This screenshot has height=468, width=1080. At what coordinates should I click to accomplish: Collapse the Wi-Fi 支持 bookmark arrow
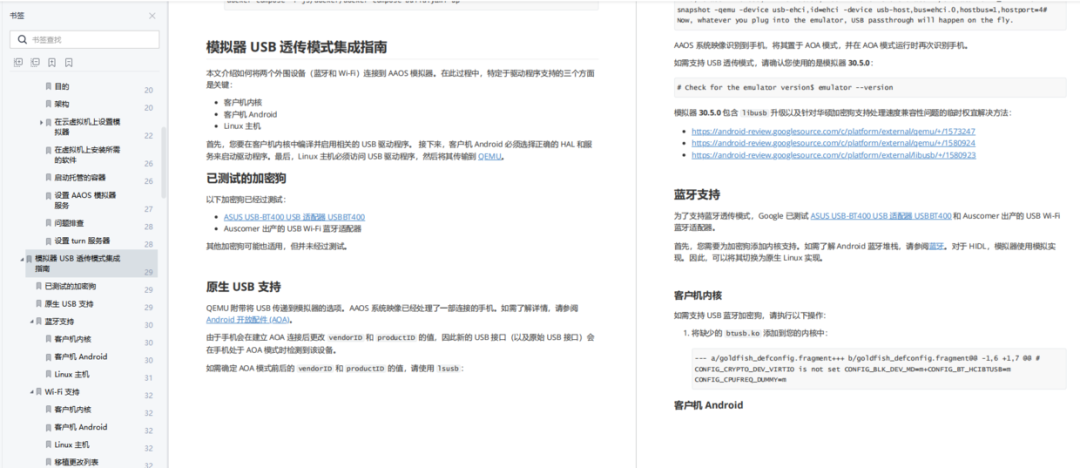tap(32, 392)
